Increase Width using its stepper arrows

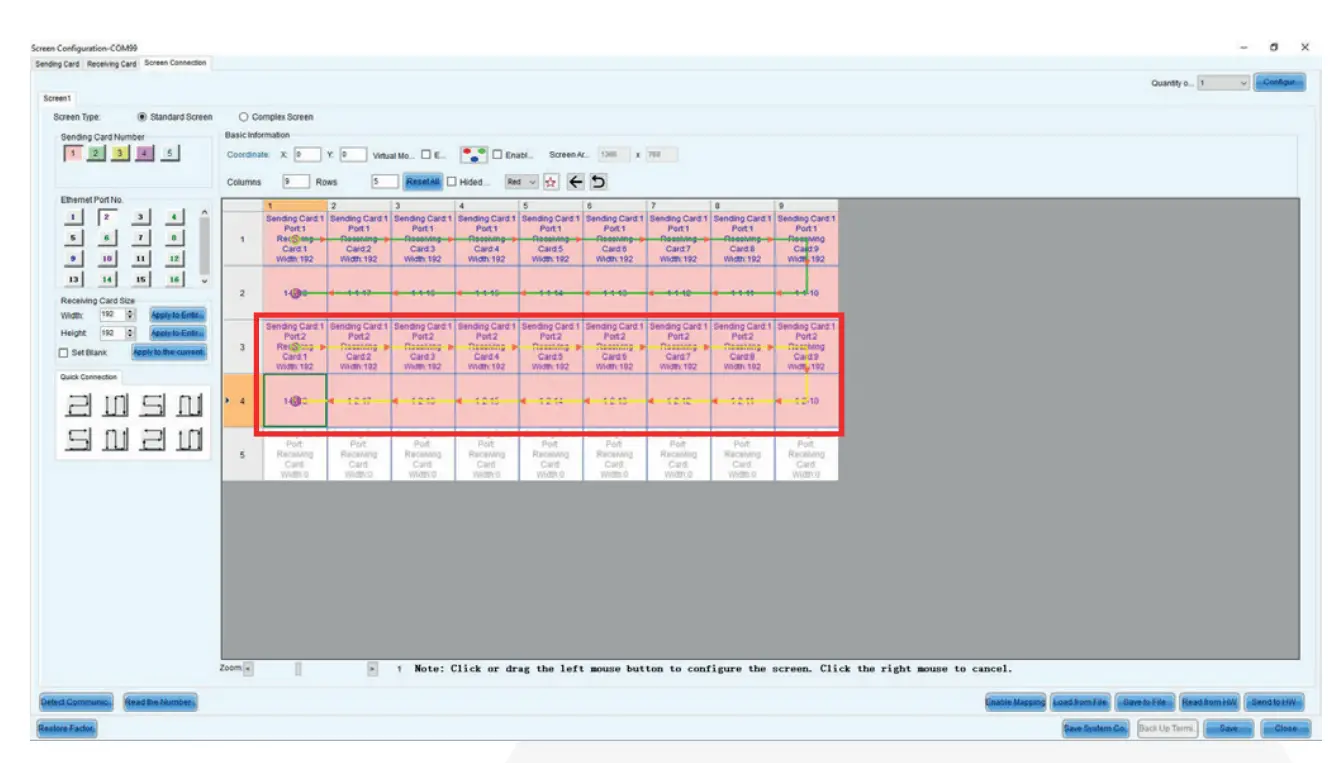pos(132,310)
